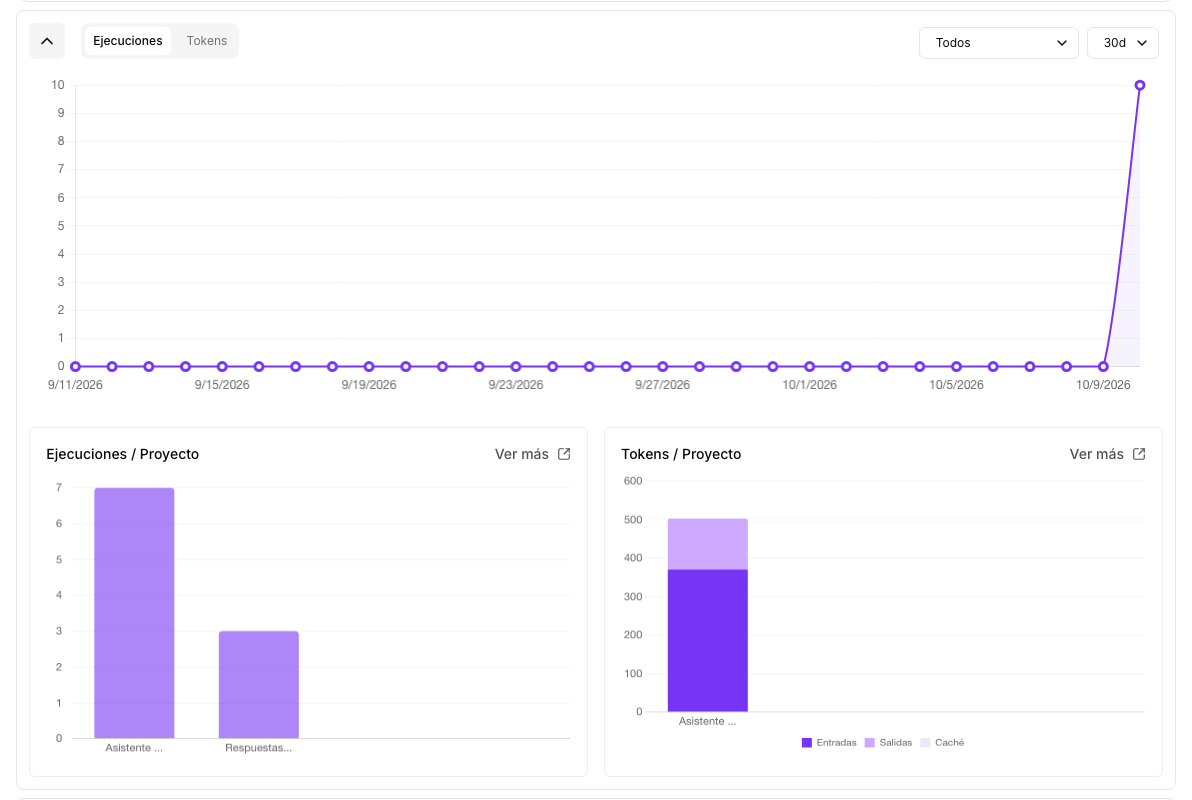Image resolution: width=1192 pixels, height=800 pixels.
Task: Click the data point for 10/9/2026 at zero
Action: click(1103, 367)
